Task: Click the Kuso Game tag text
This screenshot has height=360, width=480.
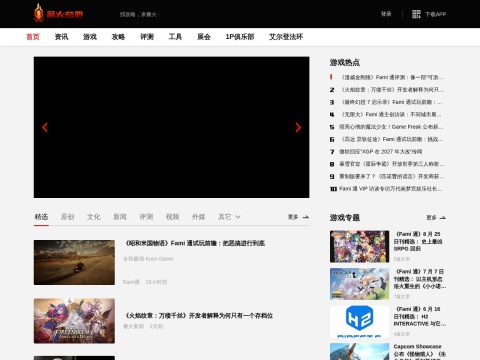Action: [x=148, y=259]
